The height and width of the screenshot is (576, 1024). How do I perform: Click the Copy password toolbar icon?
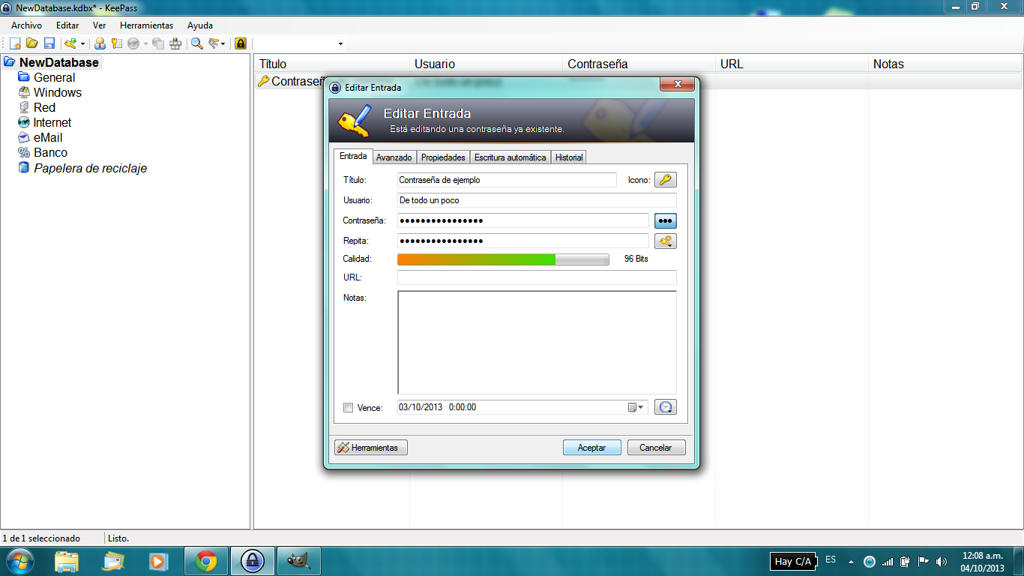pyautogui.click(x=117, y=44)
